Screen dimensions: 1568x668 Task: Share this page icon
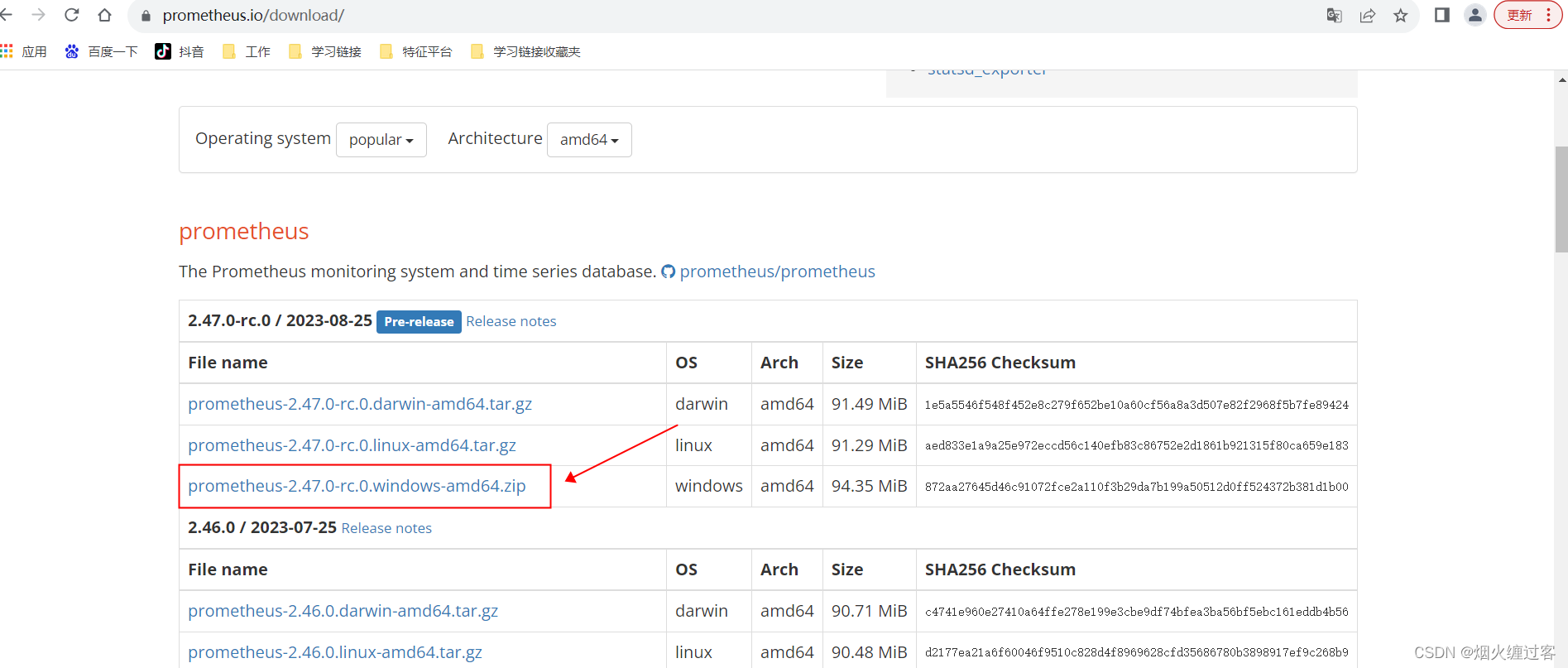[x=1367, y=15]
